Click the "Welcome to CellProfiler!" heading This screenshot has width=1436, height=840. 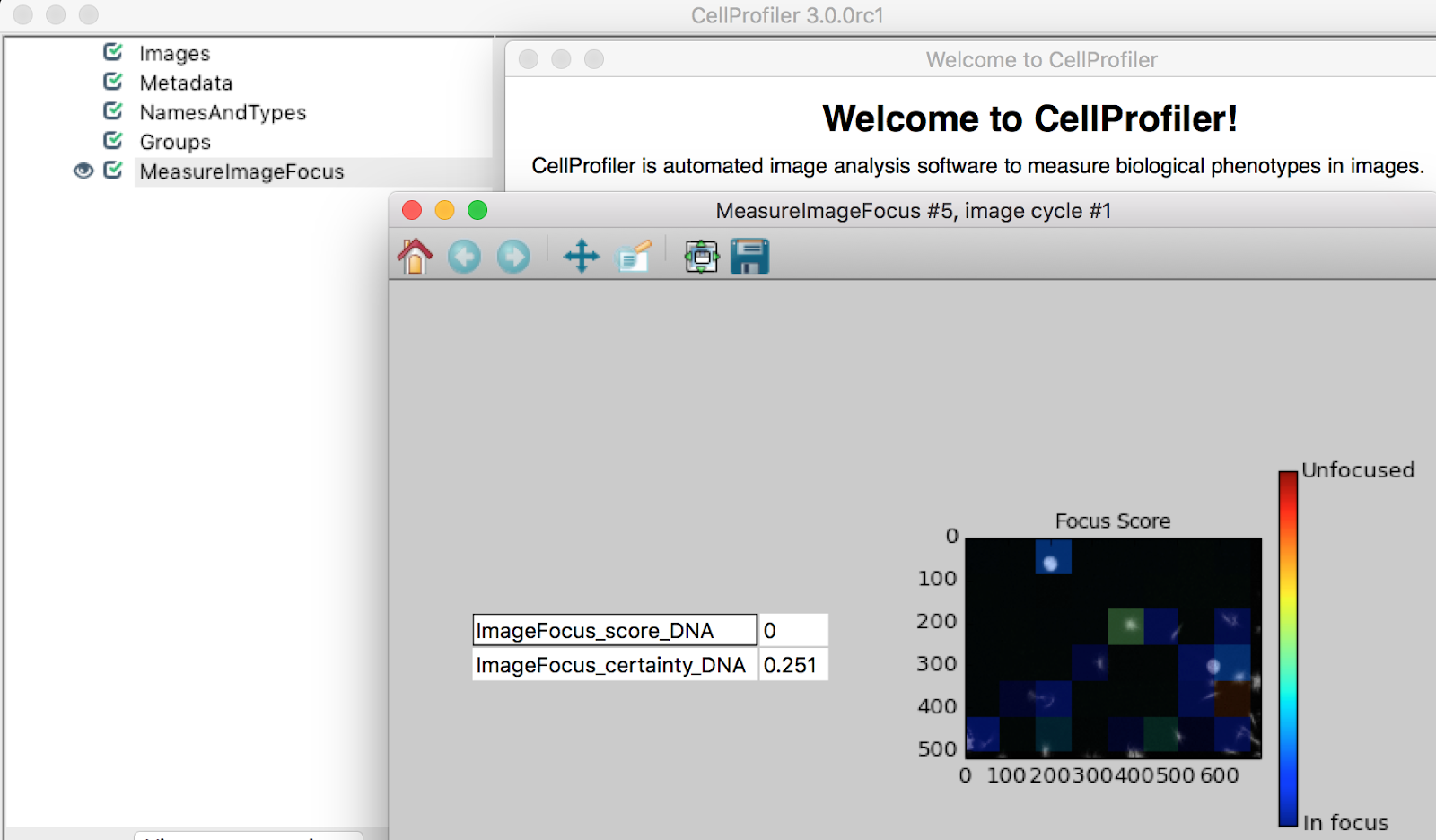1029,118
